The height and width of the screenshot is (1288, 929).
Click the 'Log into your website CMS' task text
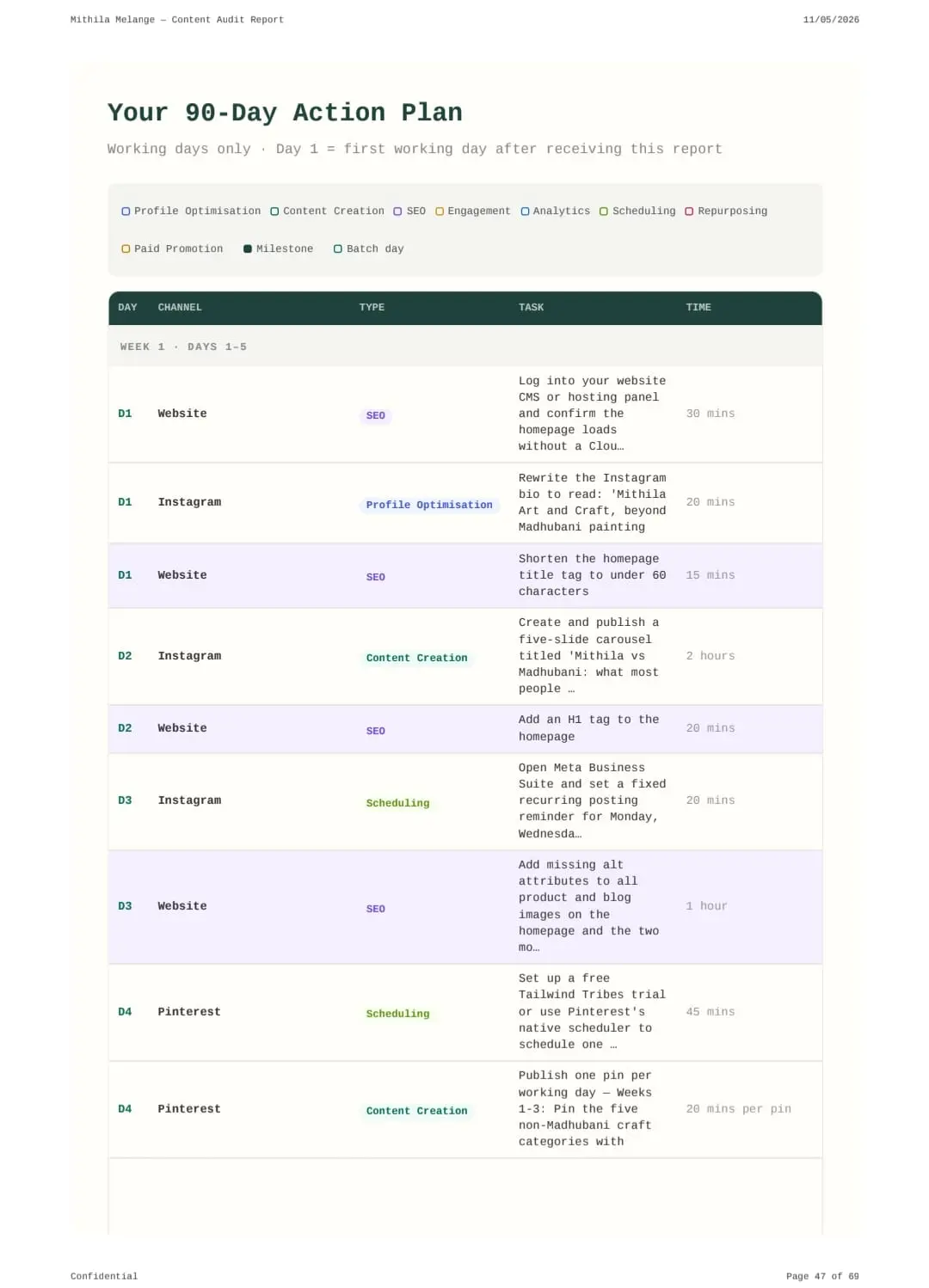tap(592, 414)
